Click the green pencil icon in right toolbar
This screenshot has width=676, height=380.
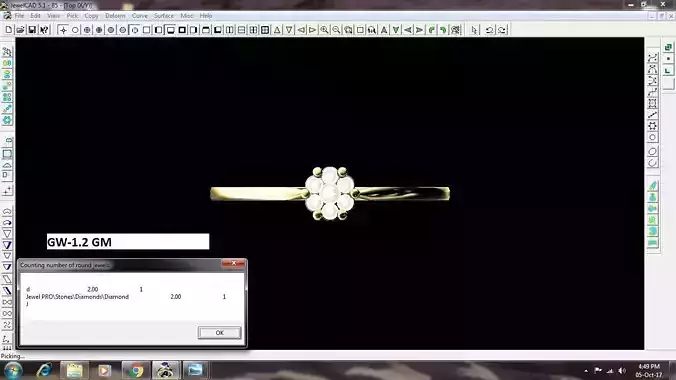click(653, 186)
